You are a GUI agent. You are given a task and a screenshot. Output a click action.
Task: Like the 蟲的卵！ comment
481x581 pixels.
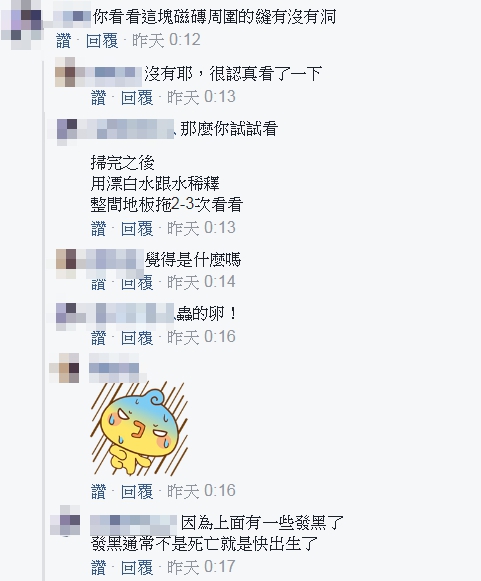pos(98,337)
